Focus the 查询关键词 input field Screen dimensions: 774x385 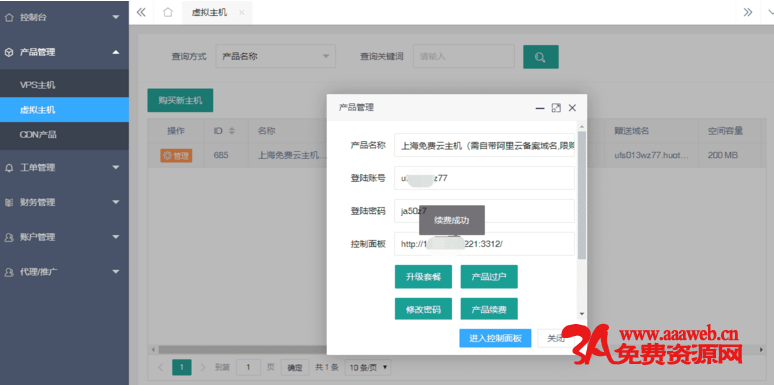[464, 56]
